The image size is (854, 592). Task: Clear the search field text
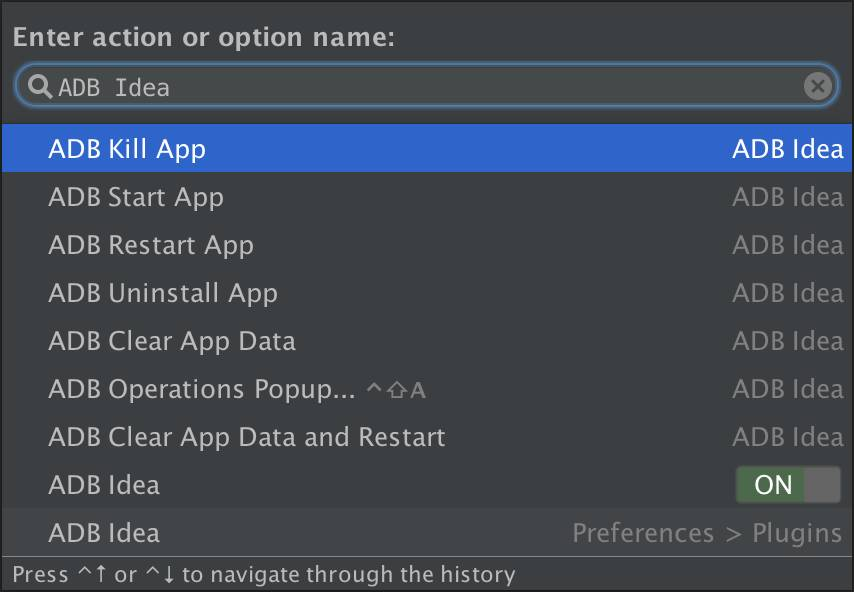point(817,87)
